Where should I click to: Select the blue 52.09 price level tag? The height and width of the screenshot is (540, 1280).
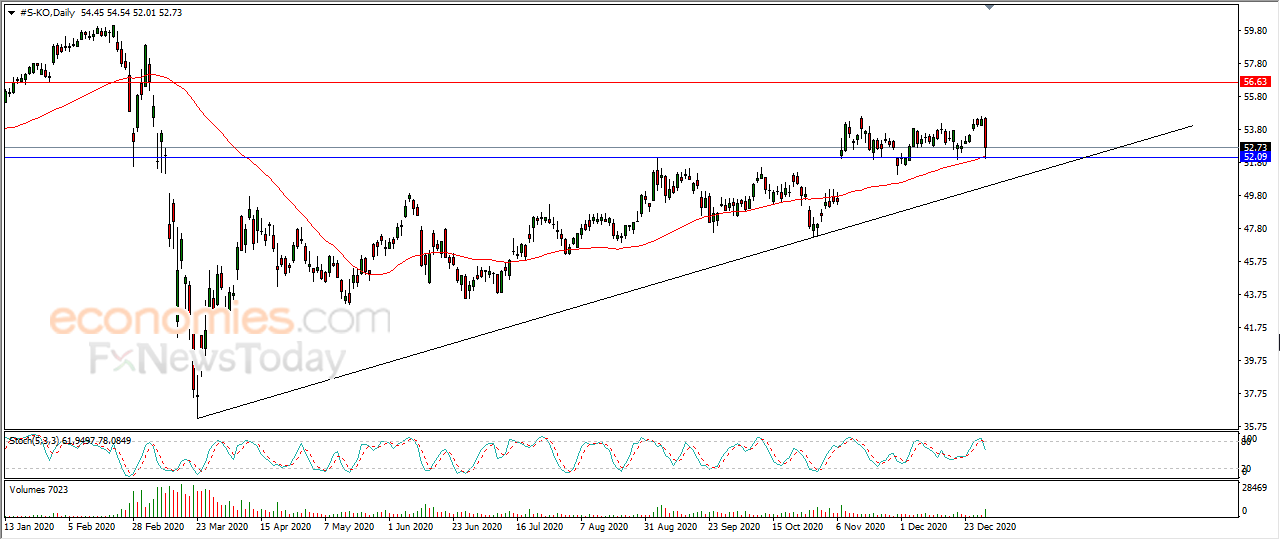point(1255,157)
